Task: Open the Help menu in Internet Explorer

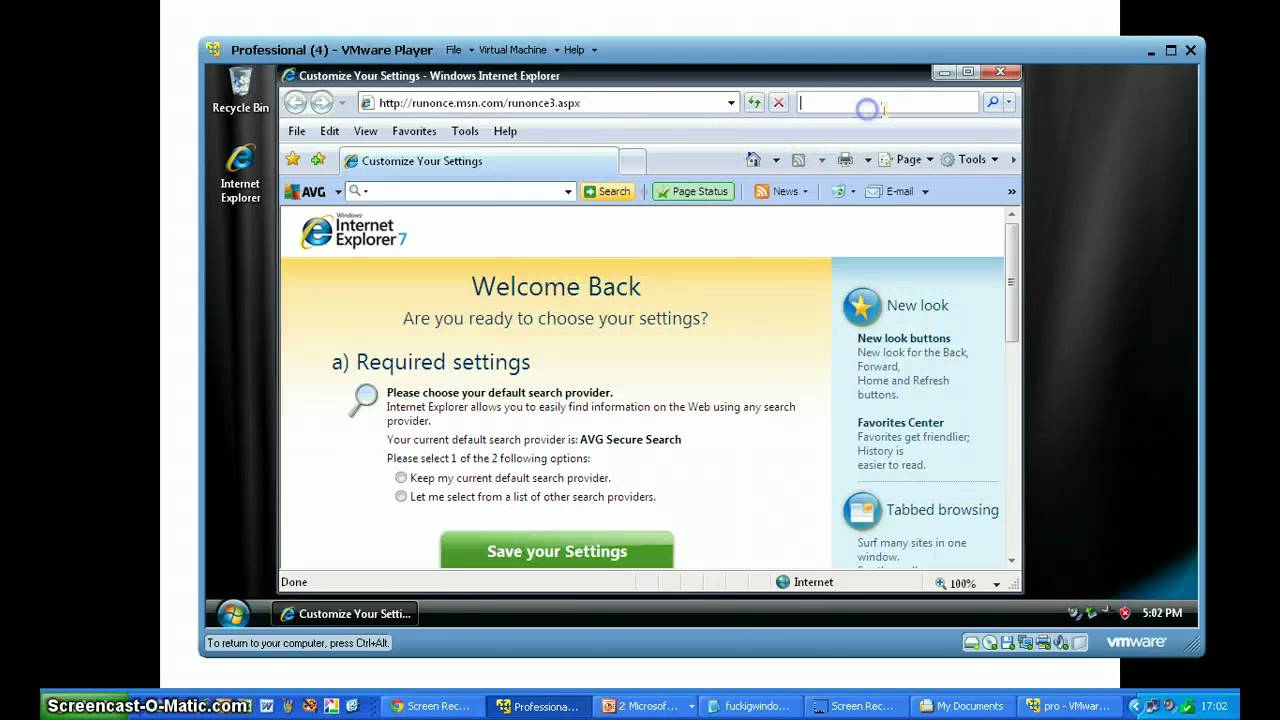Action: 506,131
